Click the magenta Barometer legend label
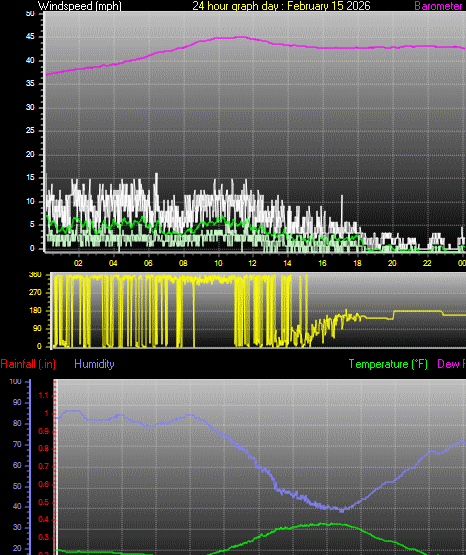The width and height of the screenshot is (466, 555). point(438,6)
